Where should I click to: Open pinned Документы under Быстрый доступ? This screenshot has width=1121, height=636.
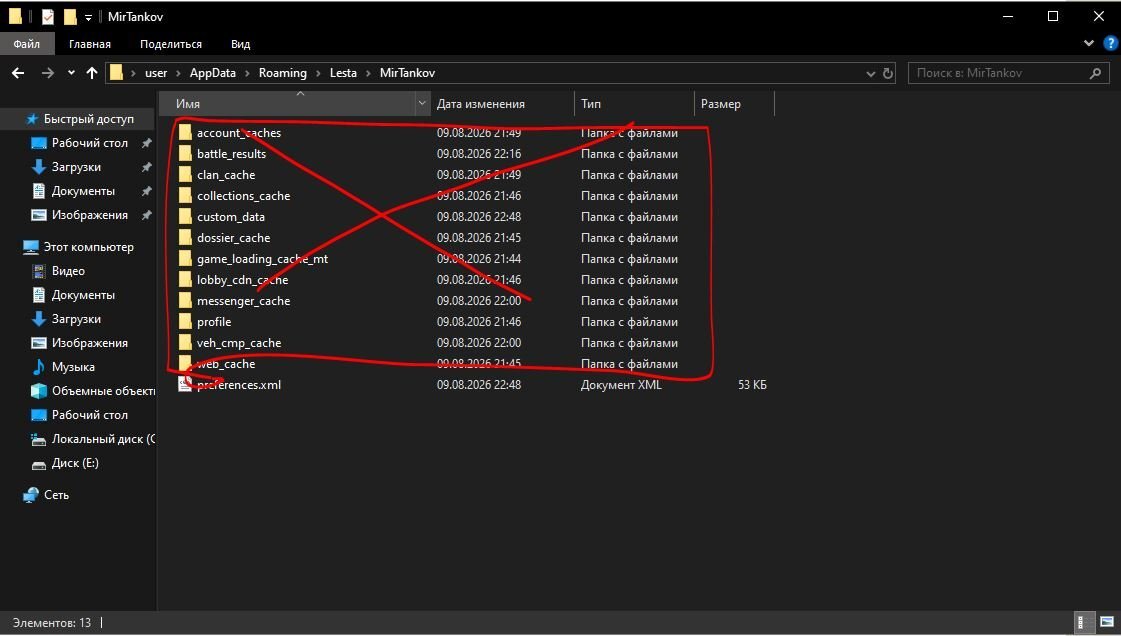(83, 191)
